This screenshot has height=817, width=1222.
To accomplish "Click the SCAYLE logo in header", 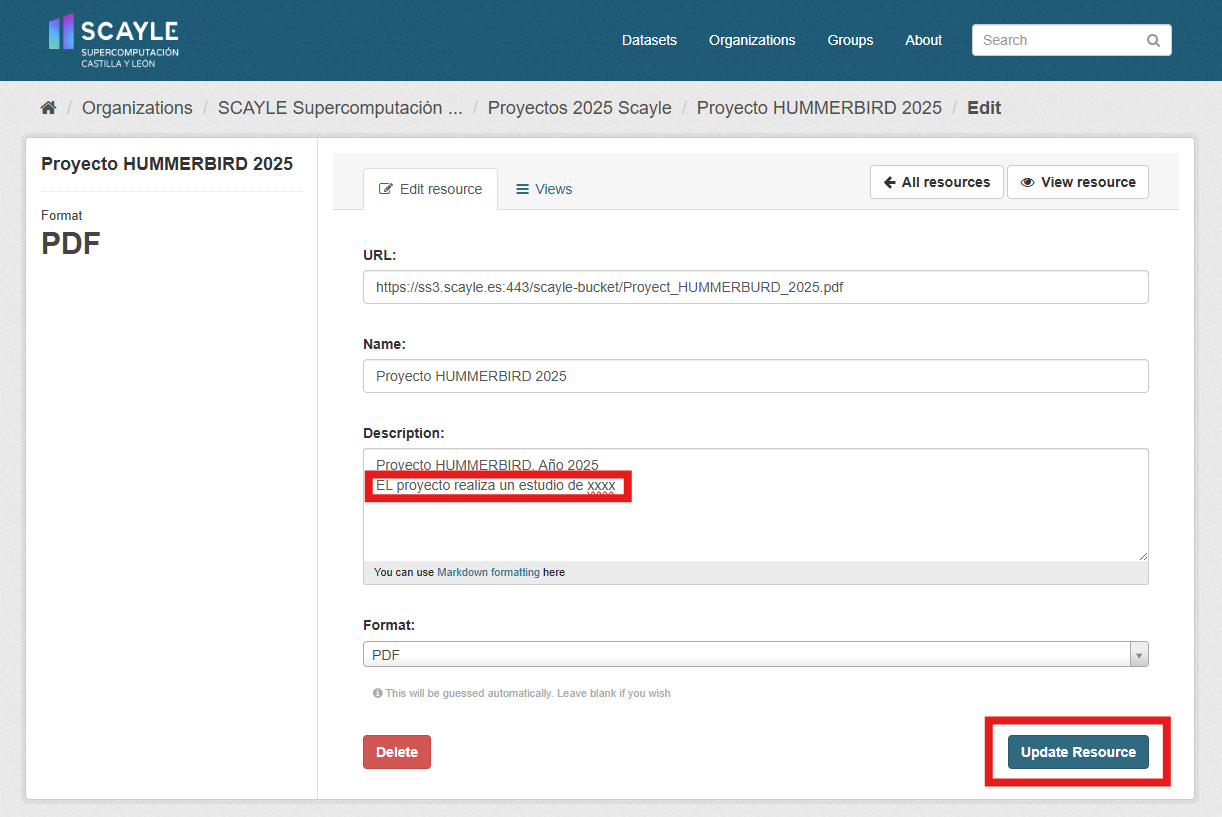I will 114,41.
